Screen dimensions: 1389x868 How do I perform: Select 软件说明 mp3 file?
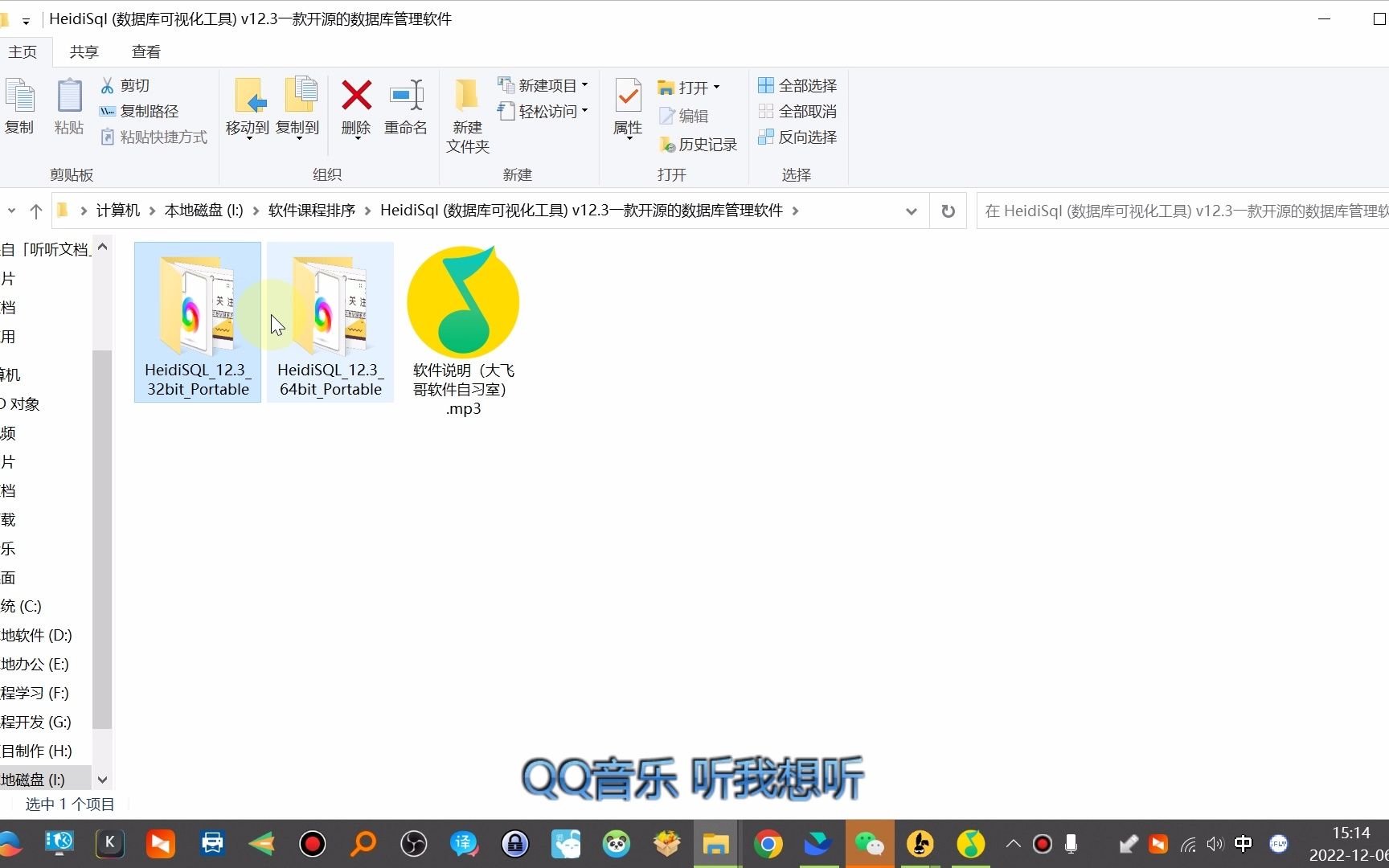463,331
